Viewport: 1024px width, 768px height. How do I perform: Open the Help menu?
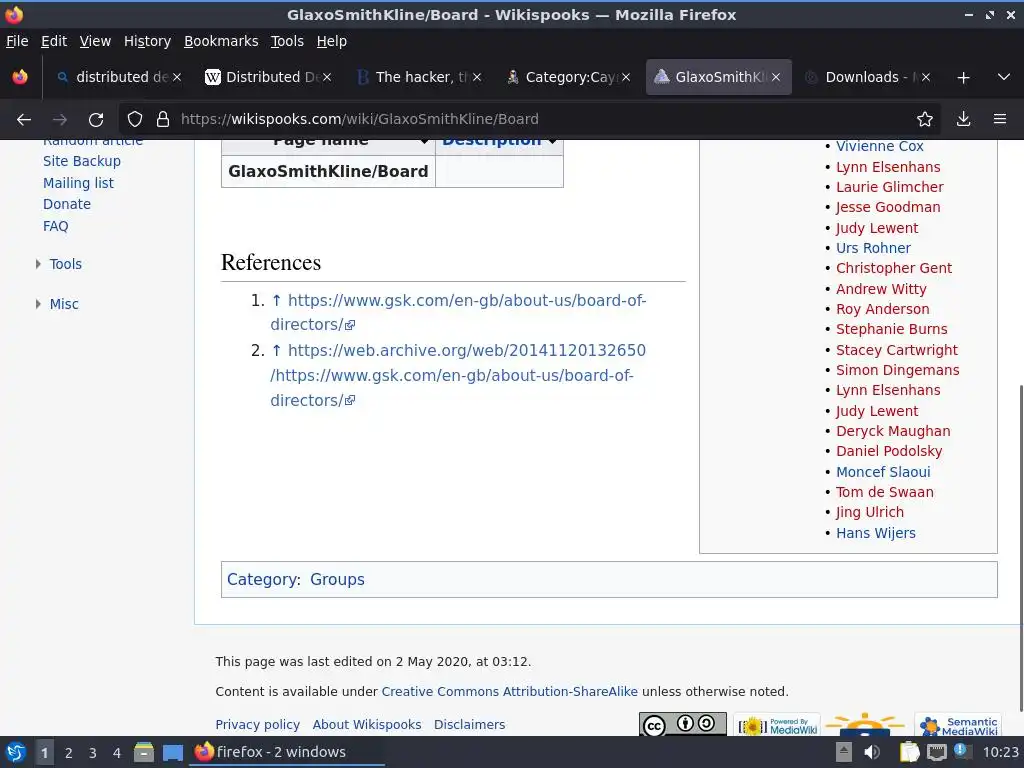(332, 41)
